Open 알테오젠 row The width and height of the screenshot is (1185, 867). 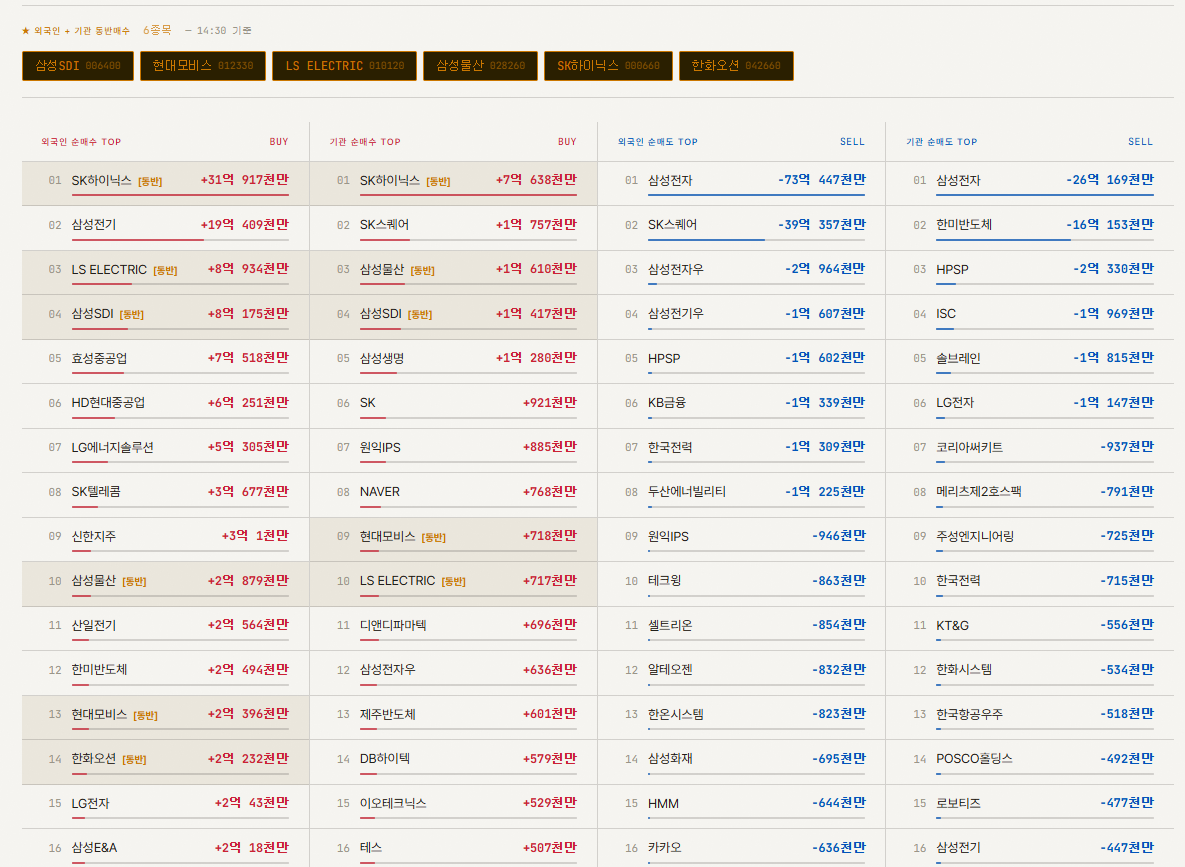click(x=741, y=673)
